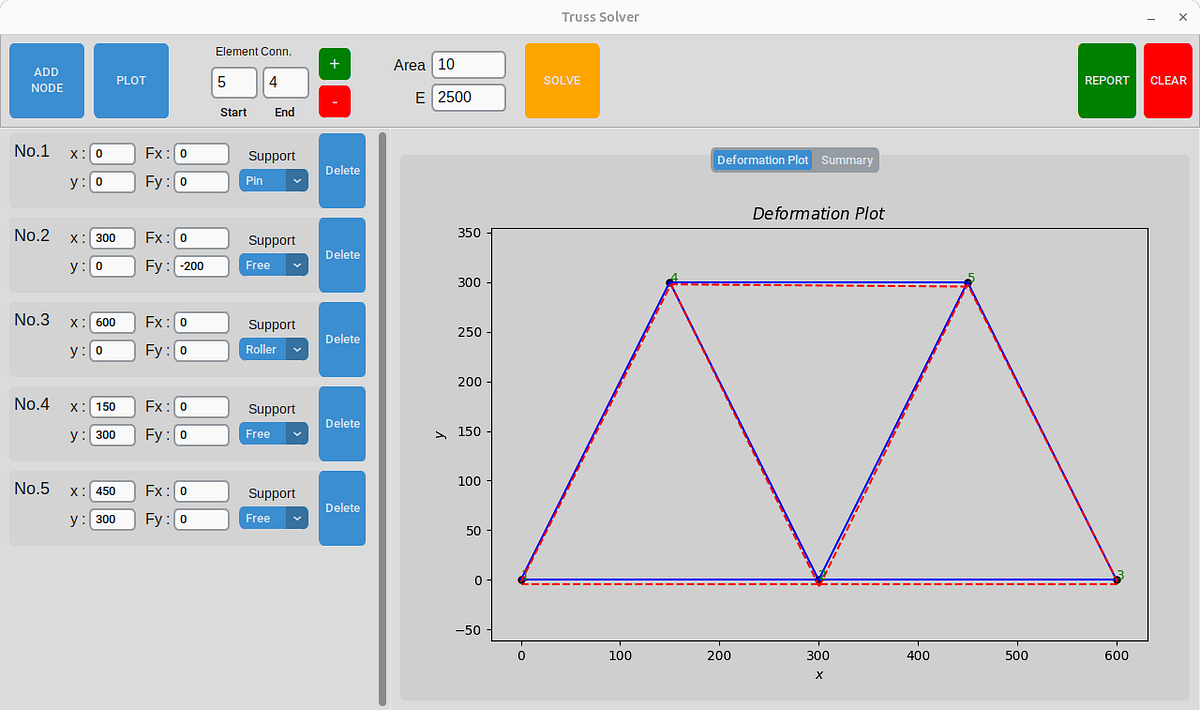1200x710 pixels.
Task: Remove node No.5 with its Delete button
Action: [342, 508]
